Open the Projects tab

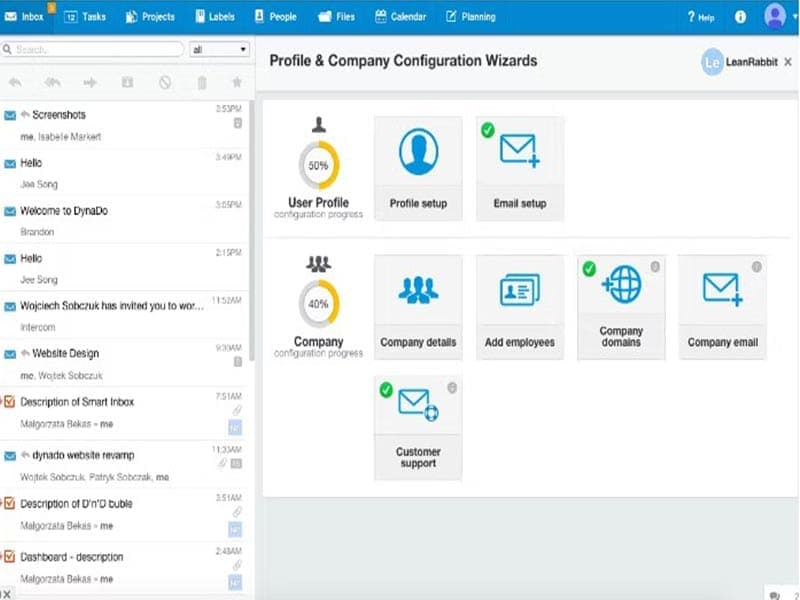(x=150, y=17)
